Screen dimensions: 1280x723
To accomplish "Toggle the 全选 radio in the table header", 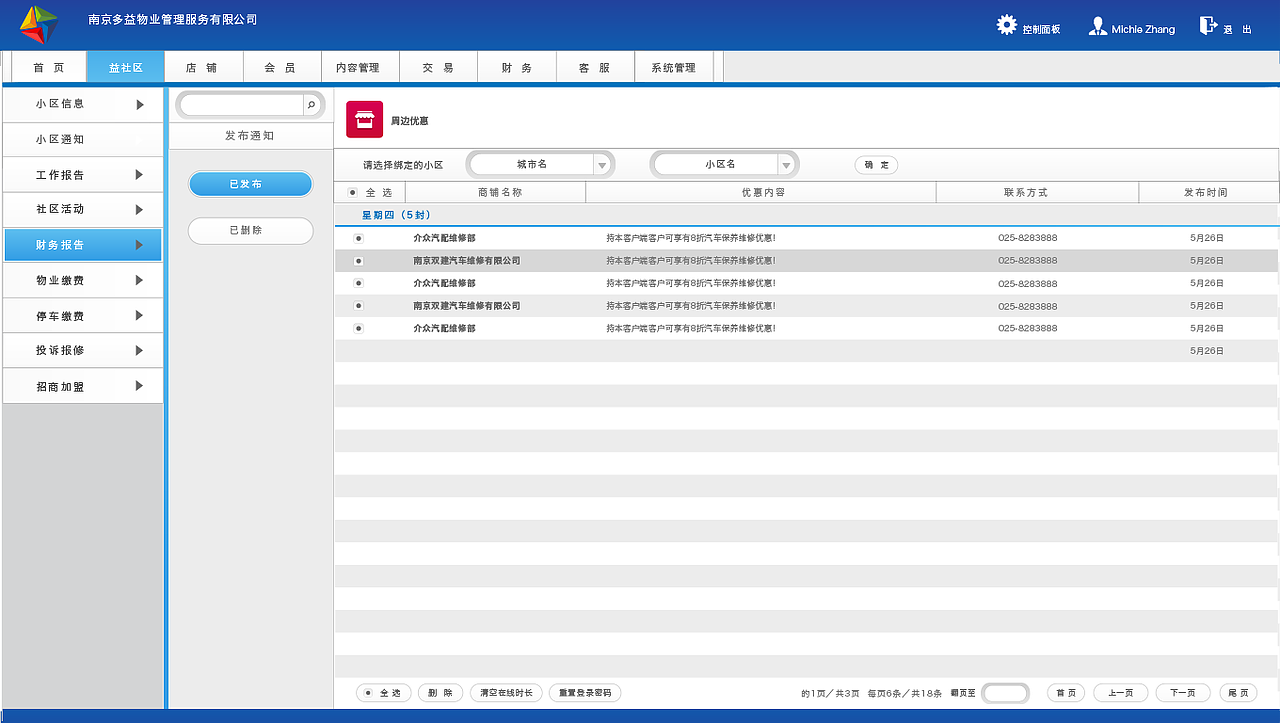I will [x=352, y=192].
